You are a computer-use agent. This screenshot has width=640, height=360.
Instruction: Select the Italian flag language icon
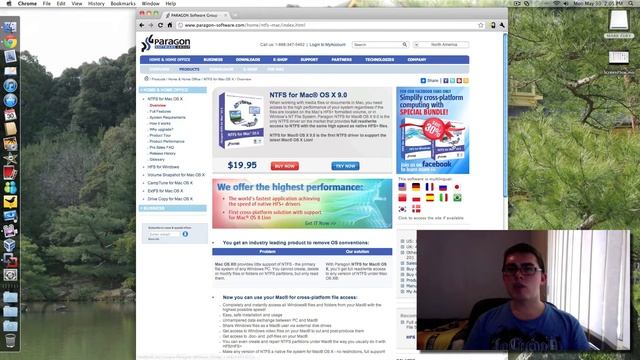443,198
